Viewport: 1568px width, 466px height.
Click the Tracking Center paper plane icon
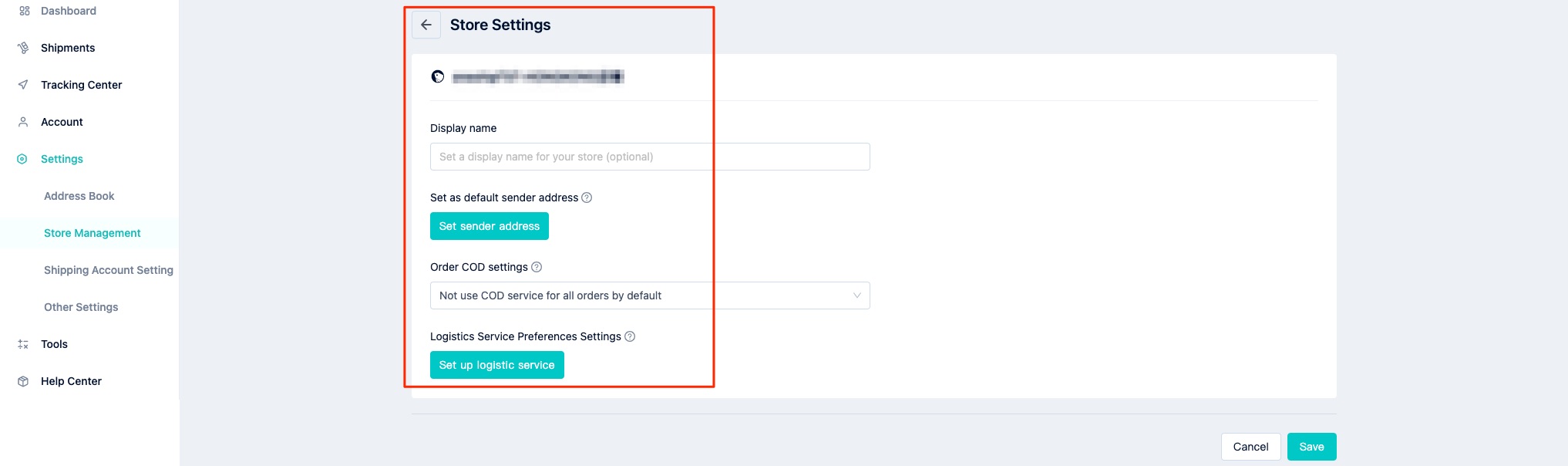tap(23, 85)
